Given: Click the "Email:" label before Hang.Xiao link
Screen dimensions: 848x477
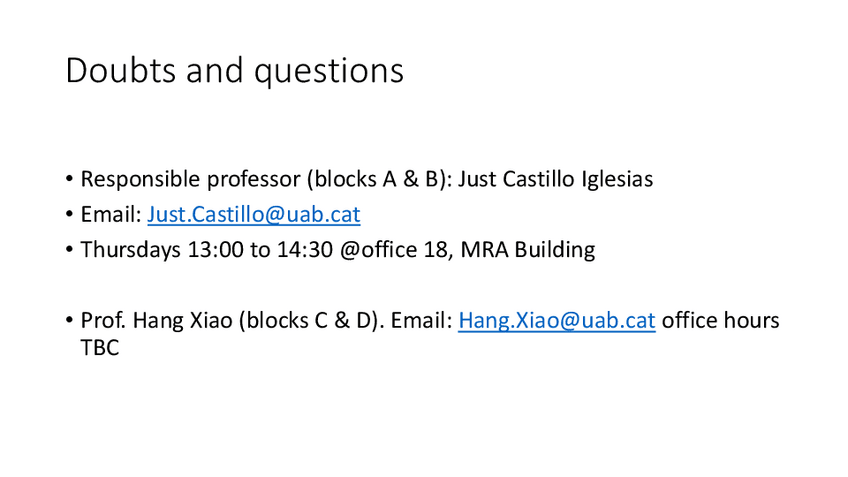Looking at the screenshot, I should pos(422,320).
